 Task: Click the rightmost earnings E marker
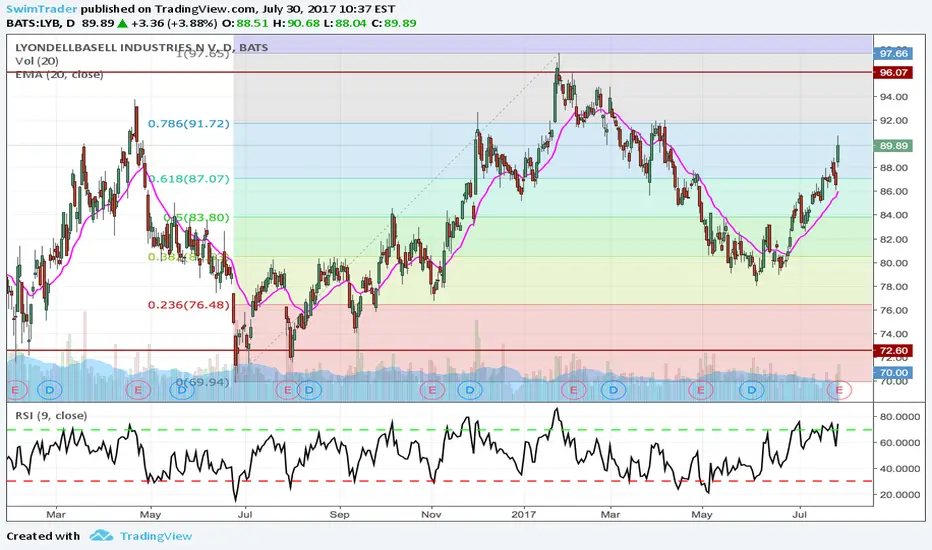839,390
